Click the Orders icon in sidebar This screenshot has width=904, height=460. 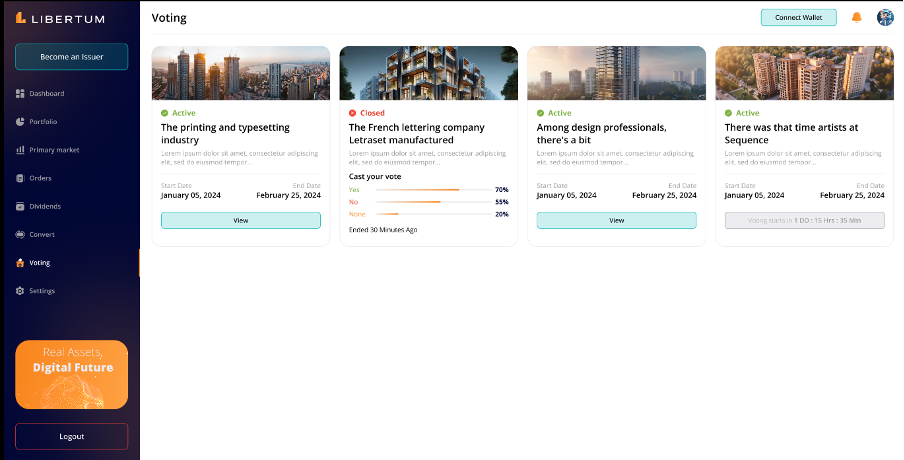tap(20, 178)
